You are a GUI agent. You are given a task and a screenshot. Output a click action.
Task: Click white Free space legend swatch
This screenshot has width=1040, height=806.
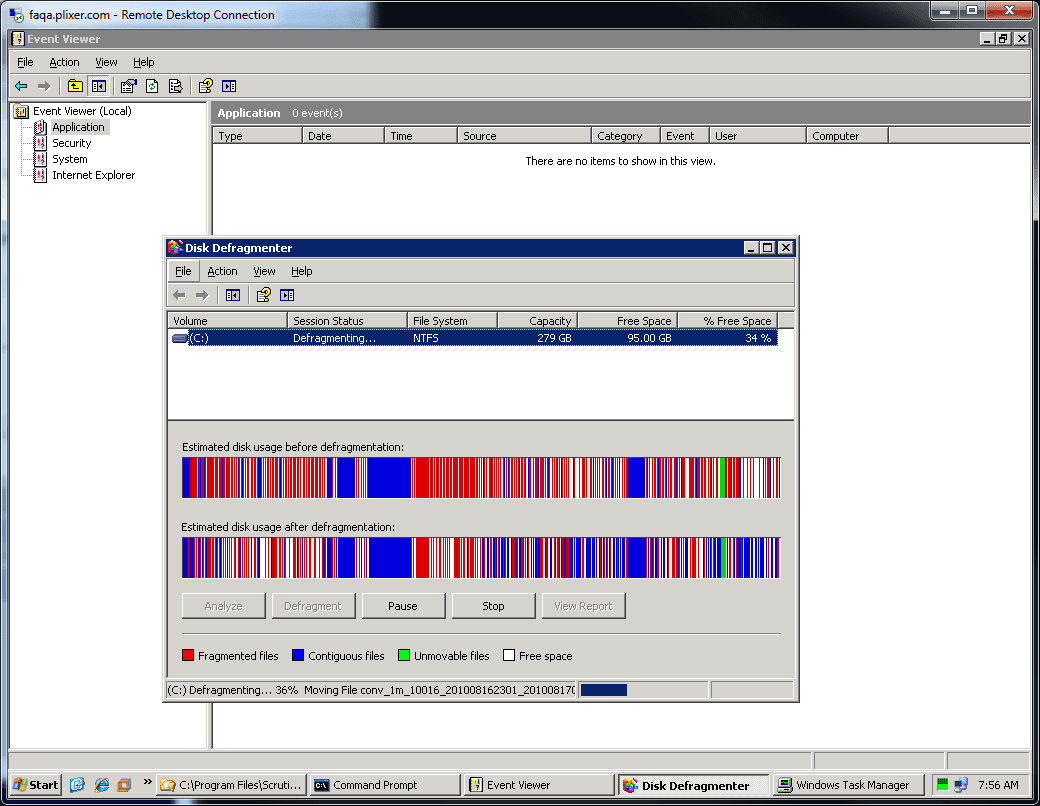[509, 655]
